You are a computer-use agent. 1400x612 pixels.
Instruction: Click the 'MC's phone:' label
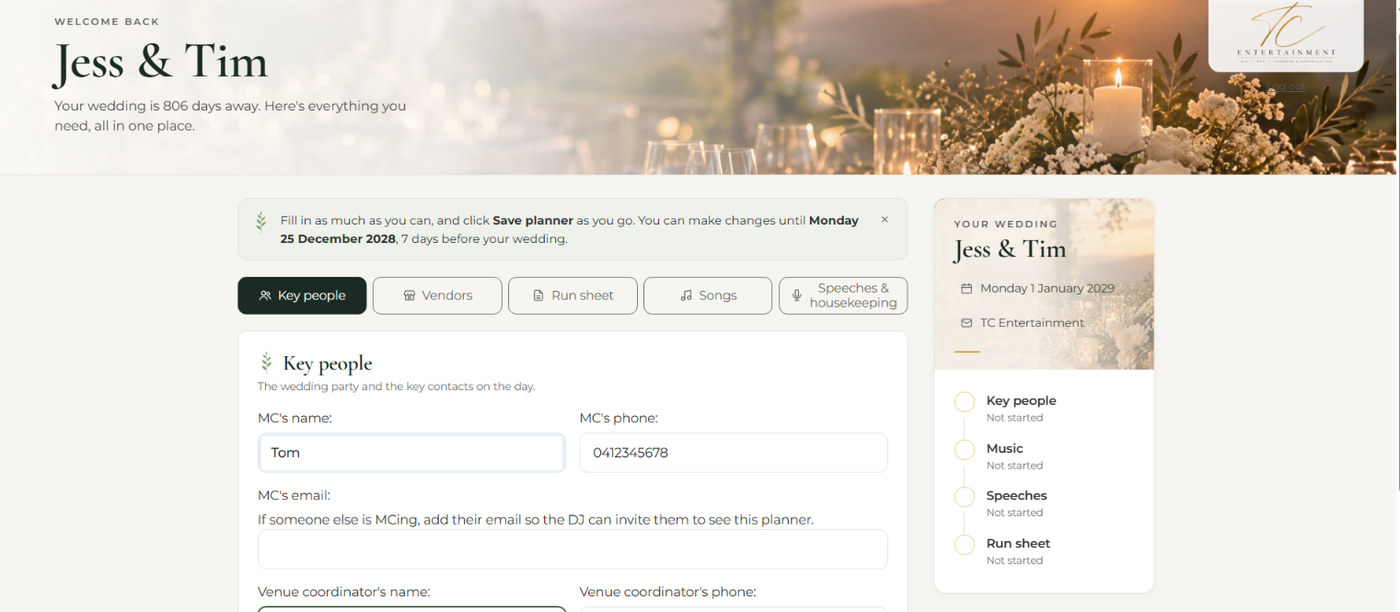[619, 418]
